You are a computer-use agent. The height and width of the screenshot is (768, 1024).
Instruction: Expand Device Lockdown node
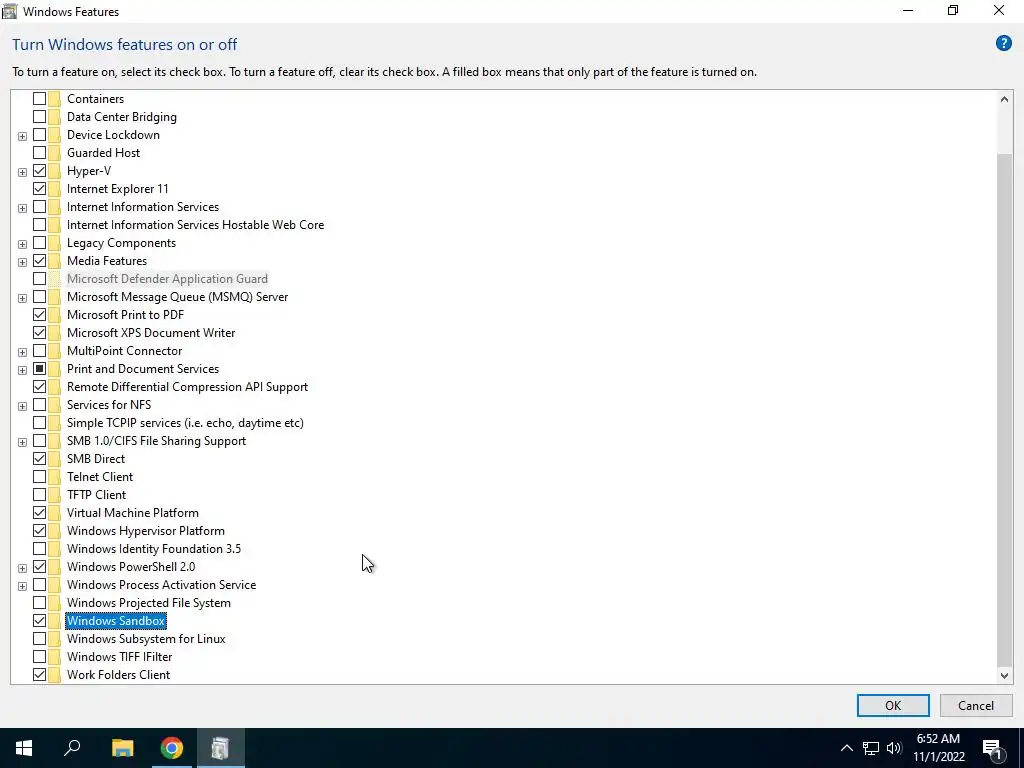[x=22, y=136]
